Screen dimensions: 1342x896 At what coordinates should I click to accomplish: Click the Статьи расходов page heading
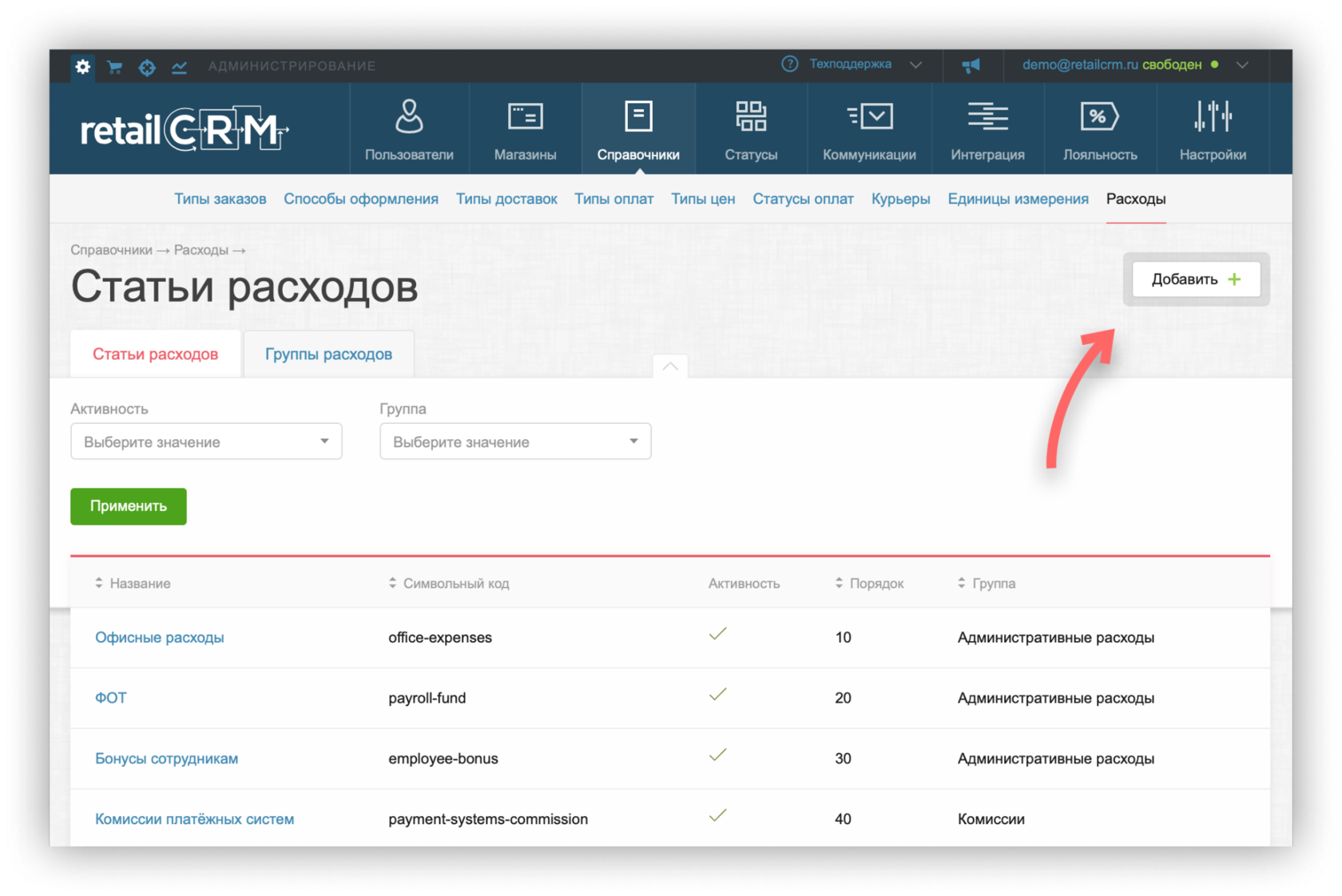pyautogui.click(x=244, y=287)
